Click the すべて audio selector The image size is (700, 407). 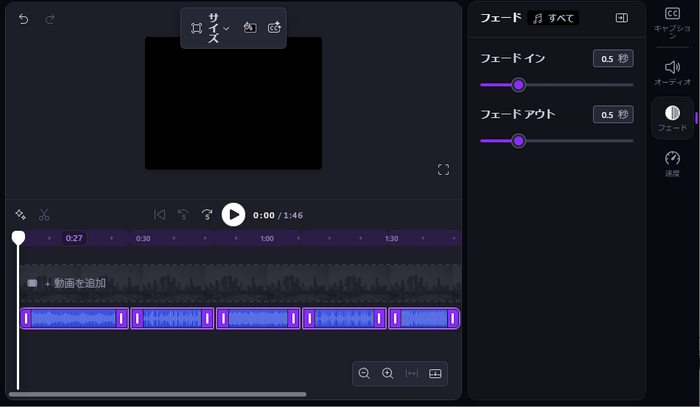tap(553, 18)
